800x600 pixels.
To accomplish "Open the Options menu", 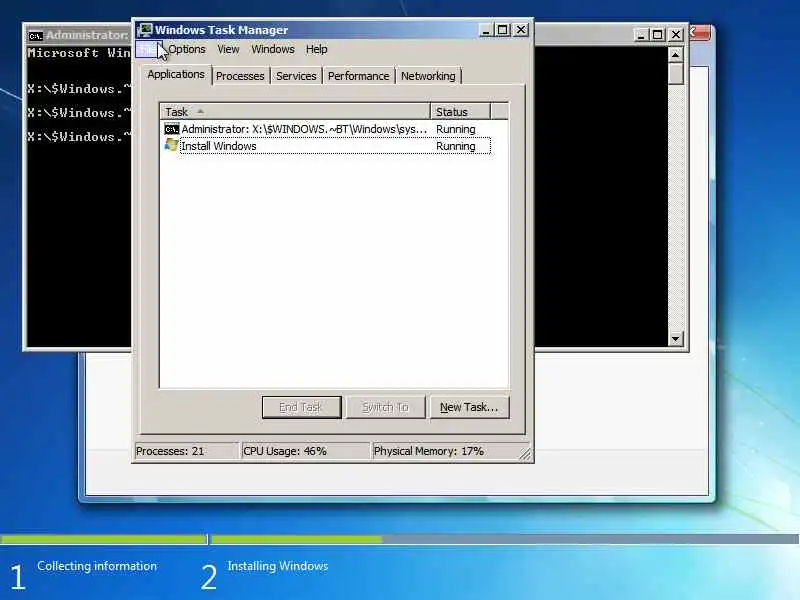I will click(x=187, y=49).
